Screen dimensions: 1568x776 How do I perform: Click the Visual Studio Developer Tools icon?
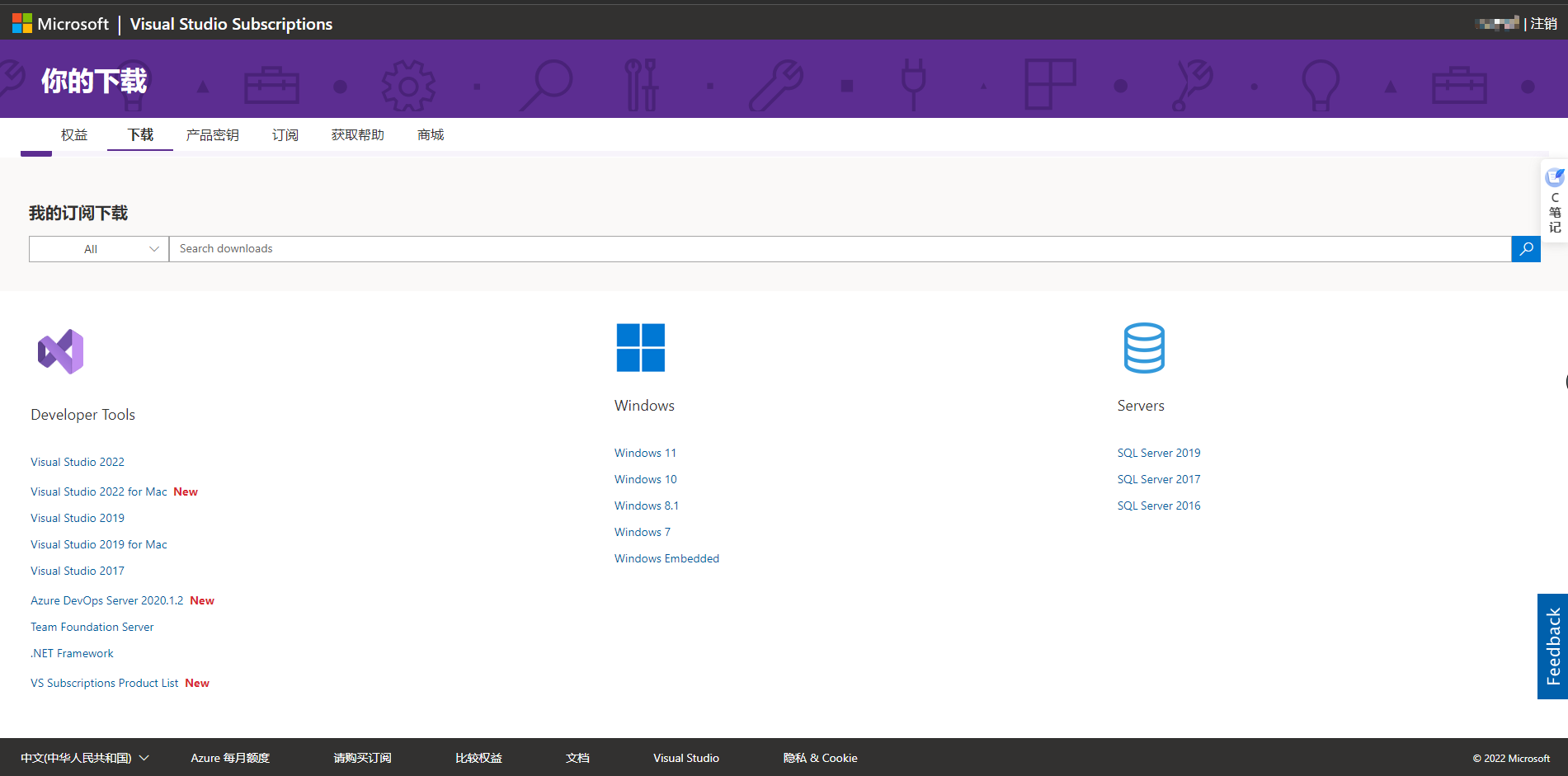point(60,351)
